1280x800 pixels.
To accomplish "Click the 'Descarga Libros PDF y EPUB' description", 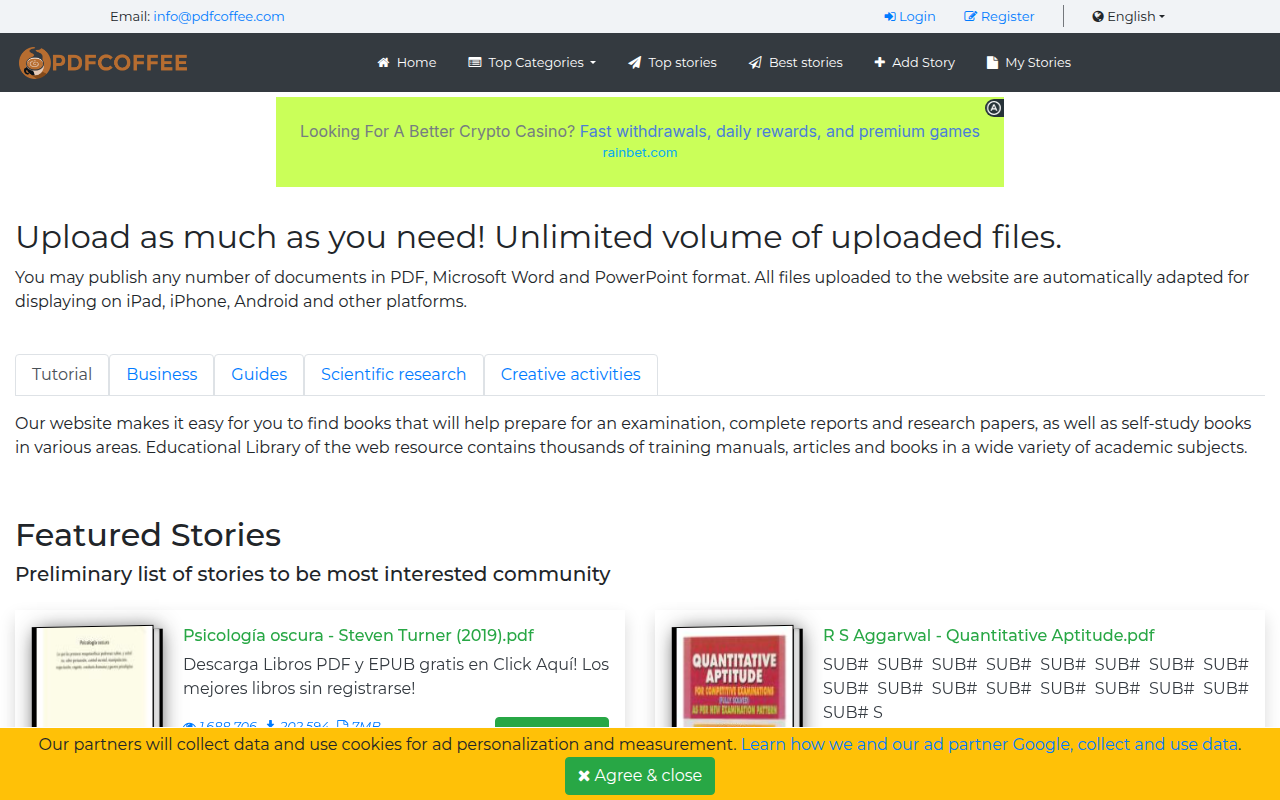I will 396,676.
